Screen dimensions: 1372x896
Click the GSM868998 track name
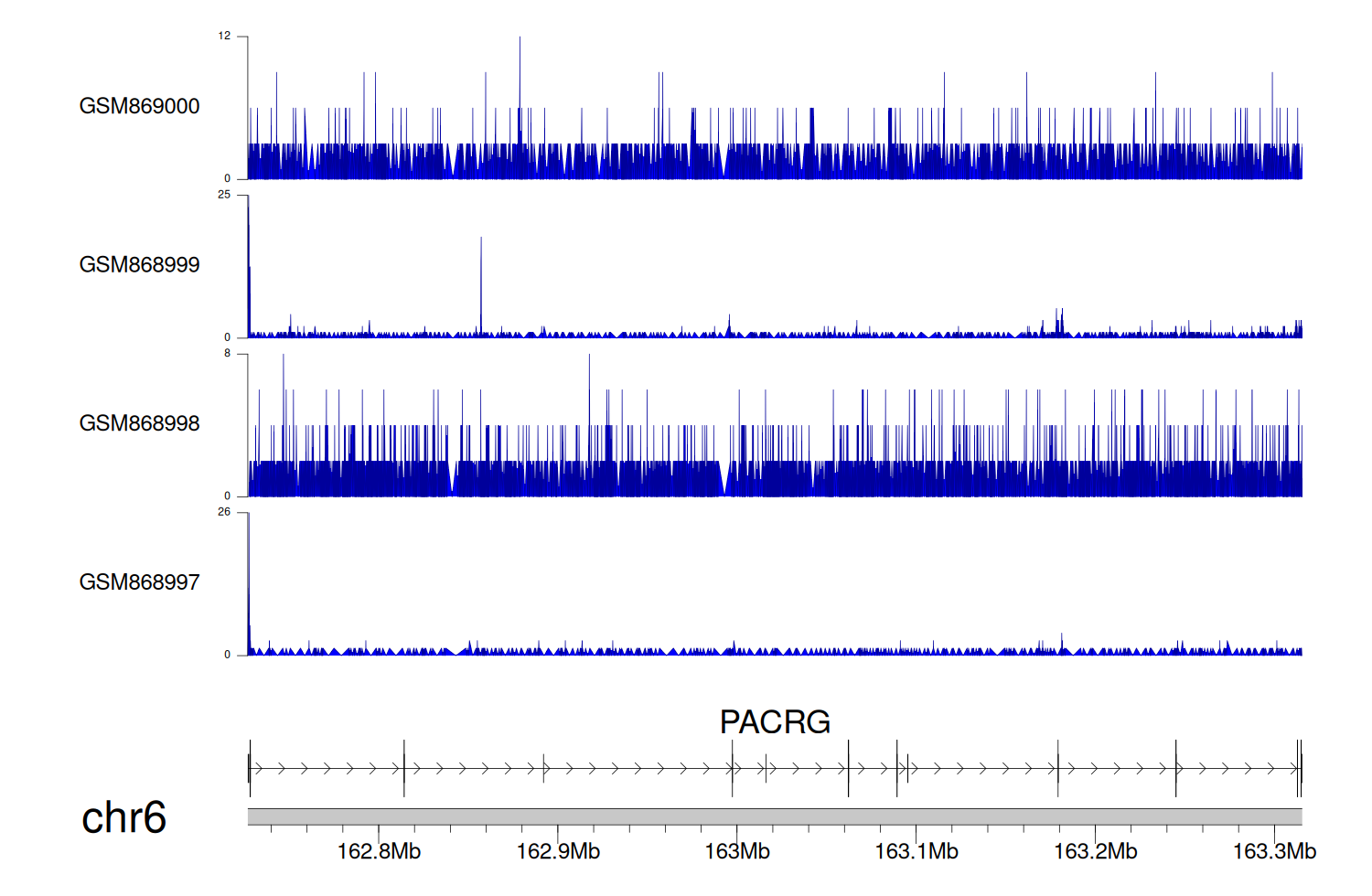(139, 423)
